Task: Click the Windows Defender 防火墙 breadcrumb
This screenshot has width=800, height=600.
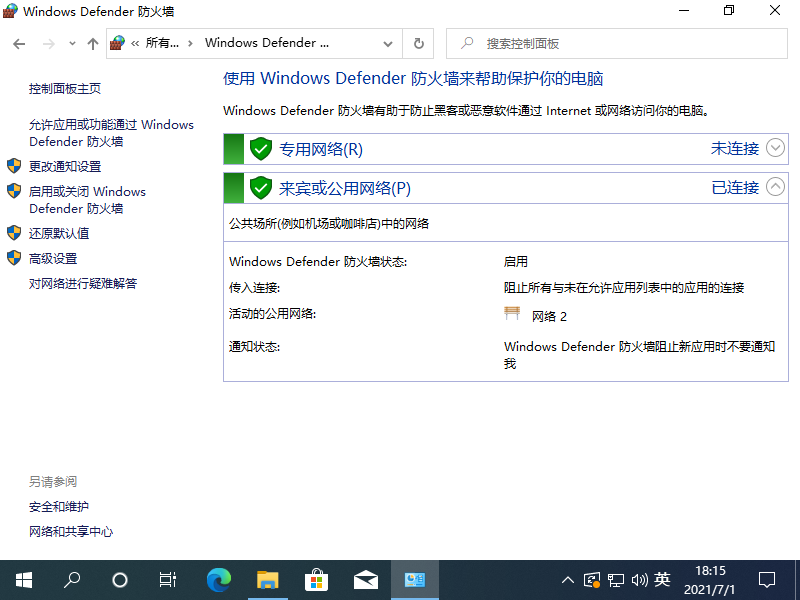Action: coord(266,44)
